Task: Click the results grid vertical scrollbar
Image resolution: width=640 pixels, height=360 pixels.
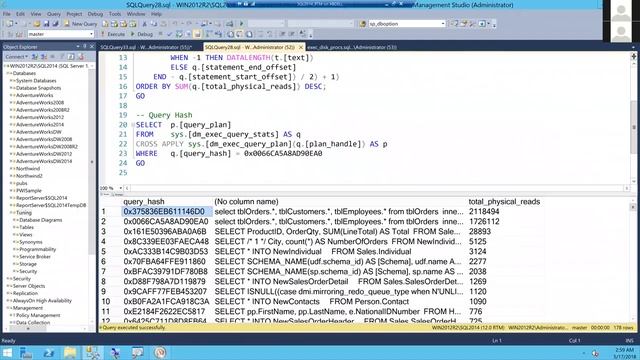Action: click(x=633, y=261)
